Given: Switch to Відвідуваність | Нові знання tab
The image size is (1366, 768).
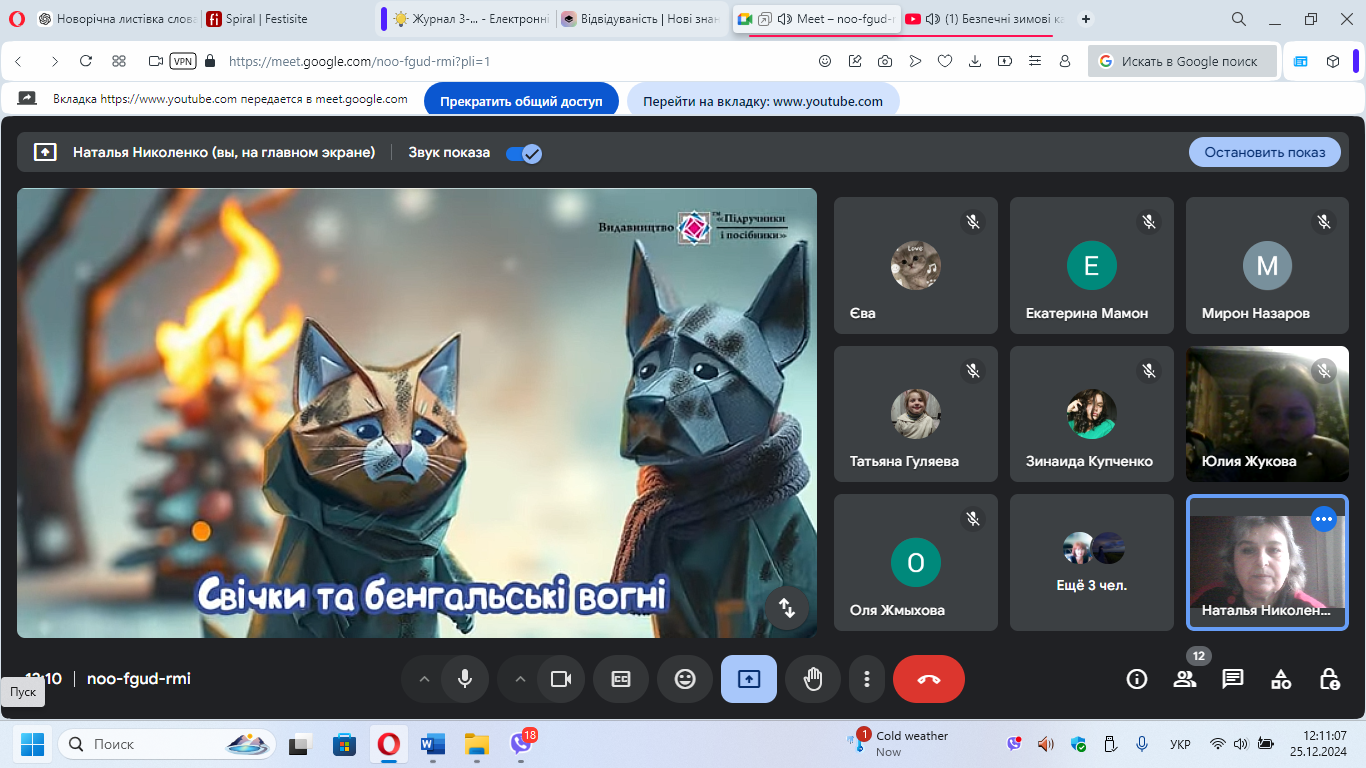Looking at the screenshot, I should coord(642,19).
